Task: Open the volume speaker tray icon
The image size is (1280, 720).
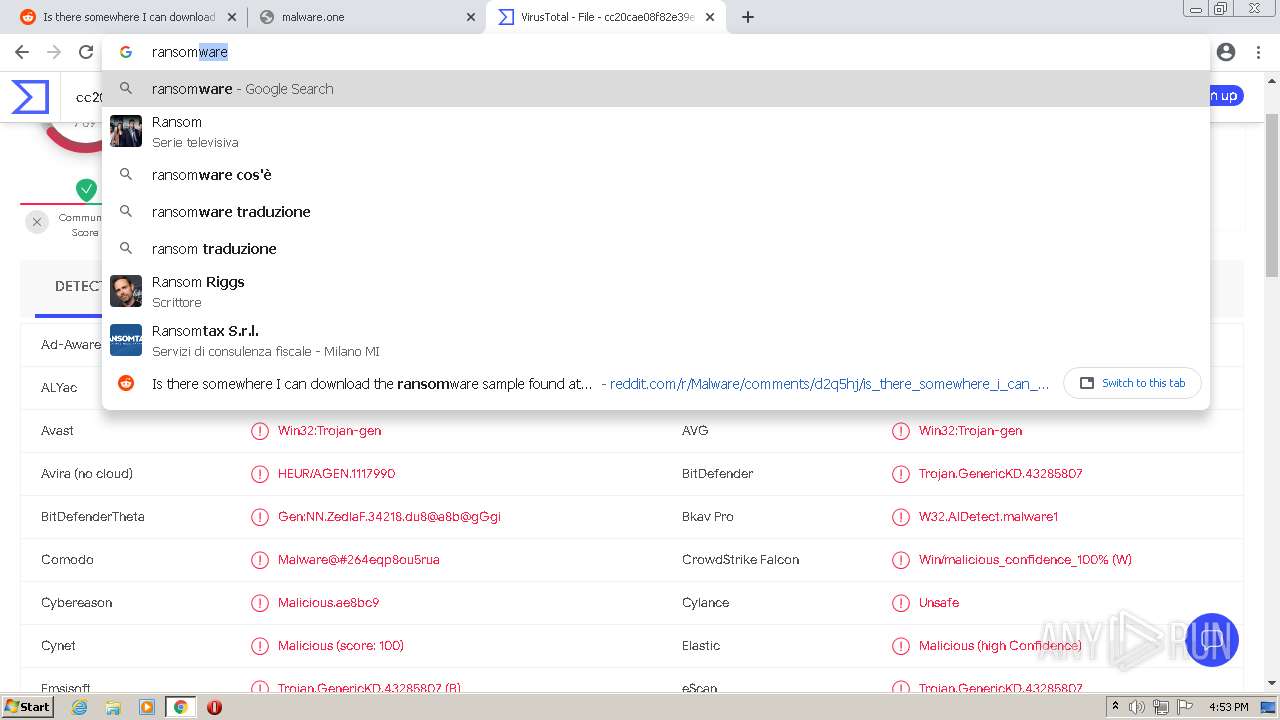Action: 1137,707
